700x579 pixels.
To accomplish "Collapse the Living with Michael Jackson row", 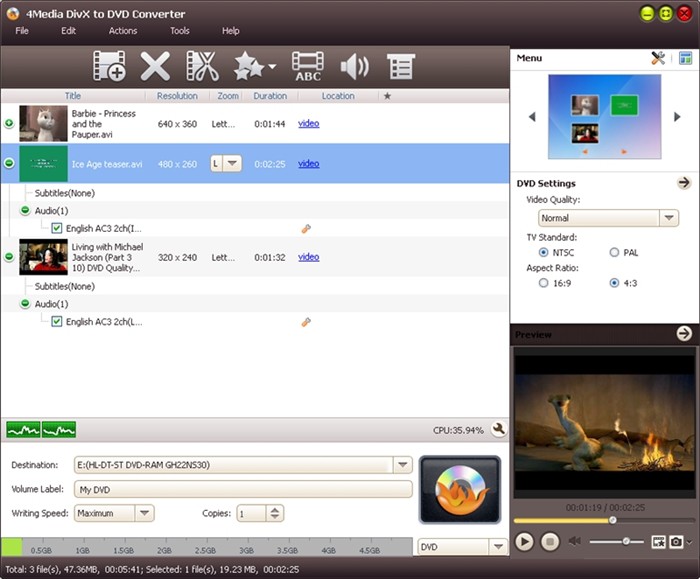I will (9, 257).
